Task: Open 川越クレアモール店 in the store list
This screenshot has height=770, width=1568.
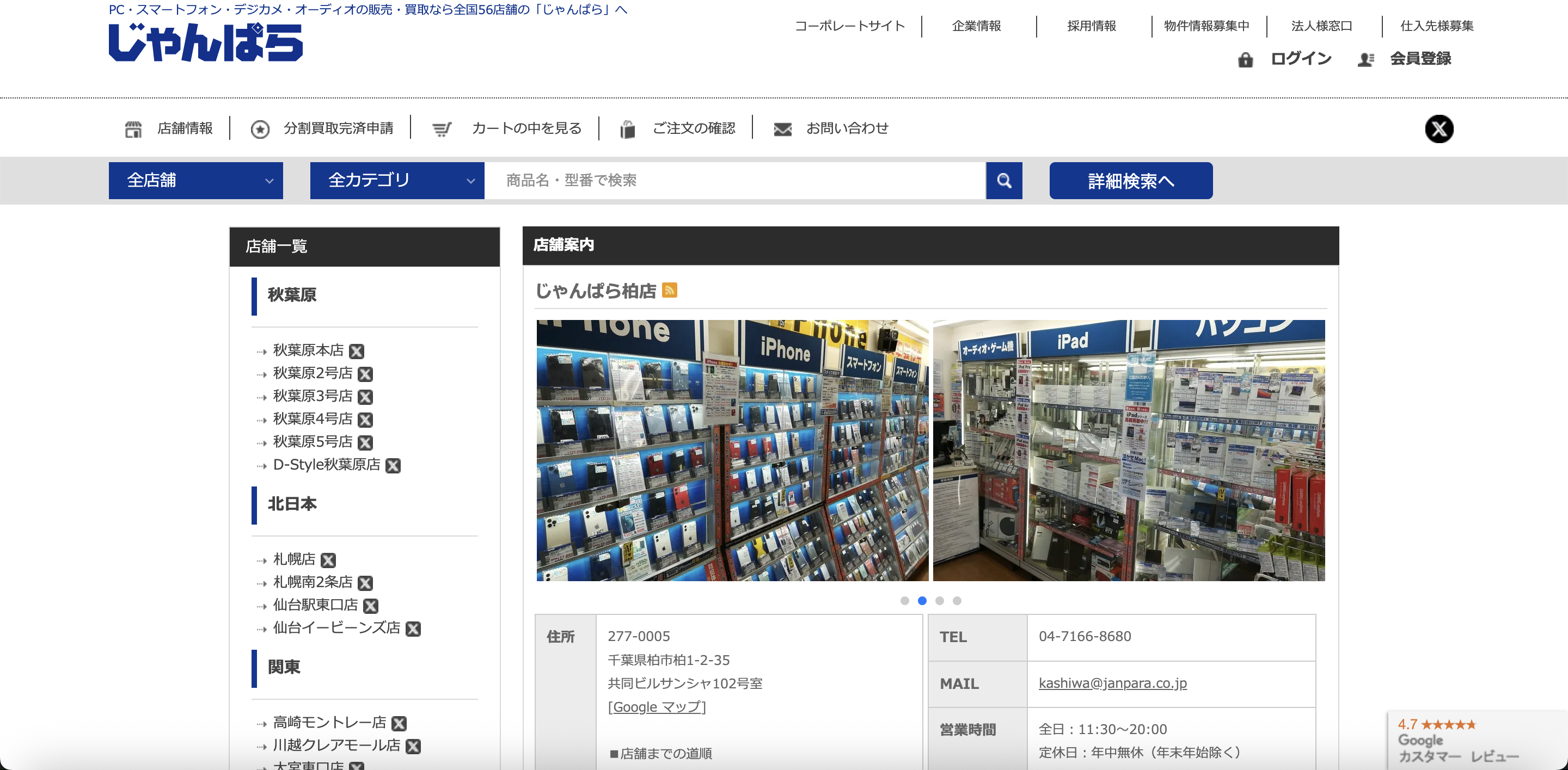Action: [x=336, y=745]
